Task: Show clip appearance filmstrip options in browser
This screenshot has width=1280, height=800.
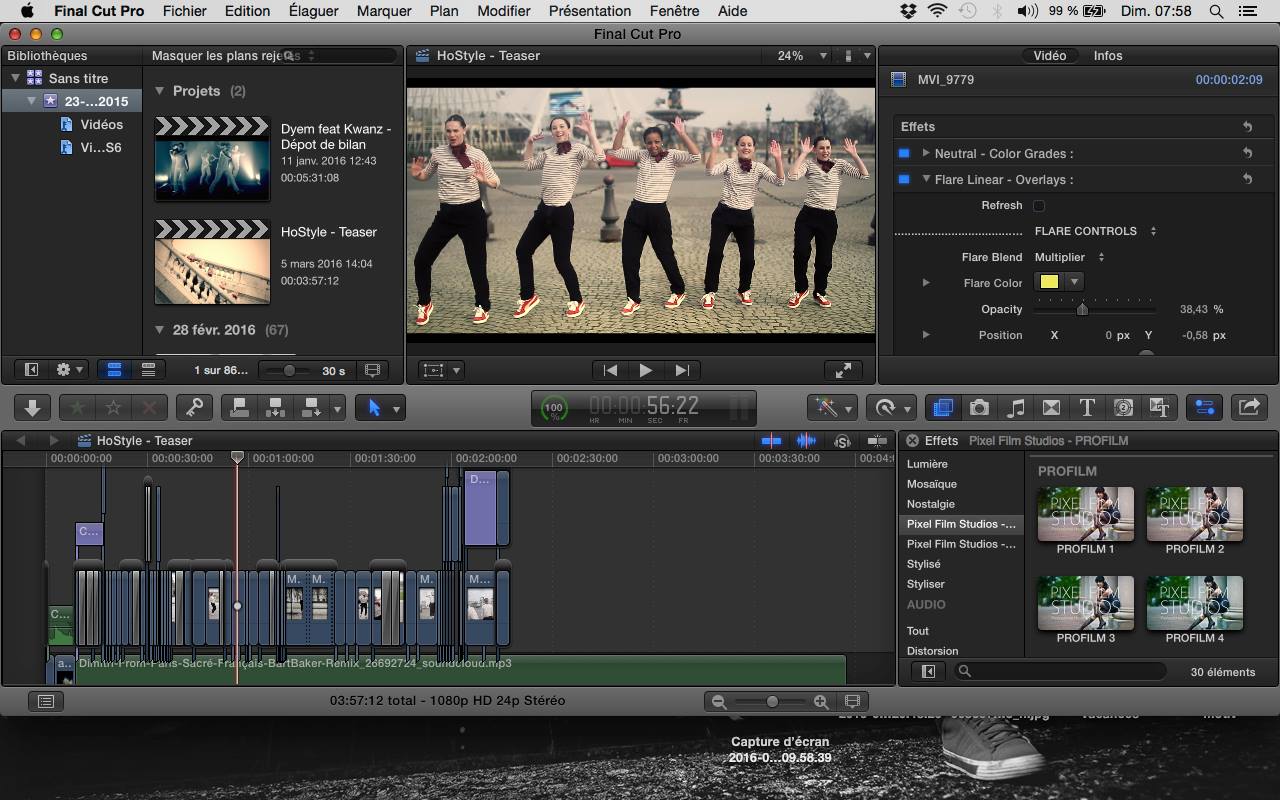Action: [x=372, y=370]
